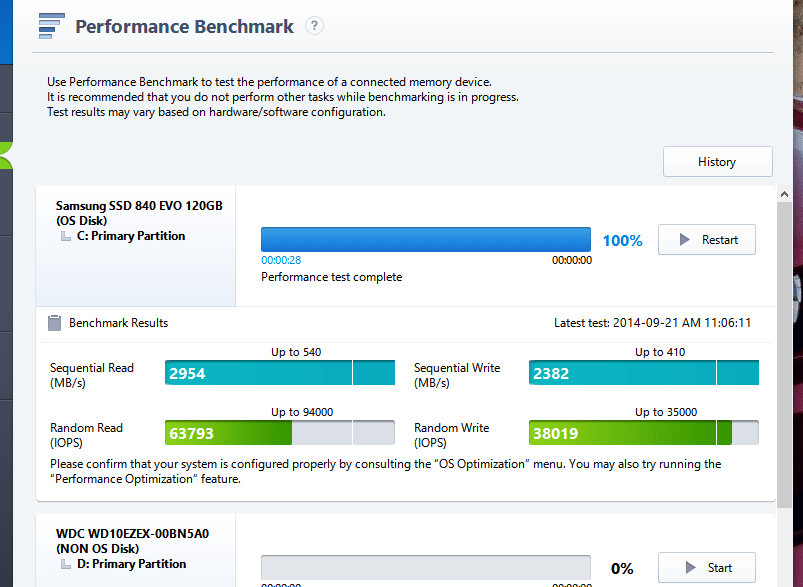This screenshot has width=803, height=587.
Task: Click the blue 100% percentage text
Action: [x=622, y=241]
